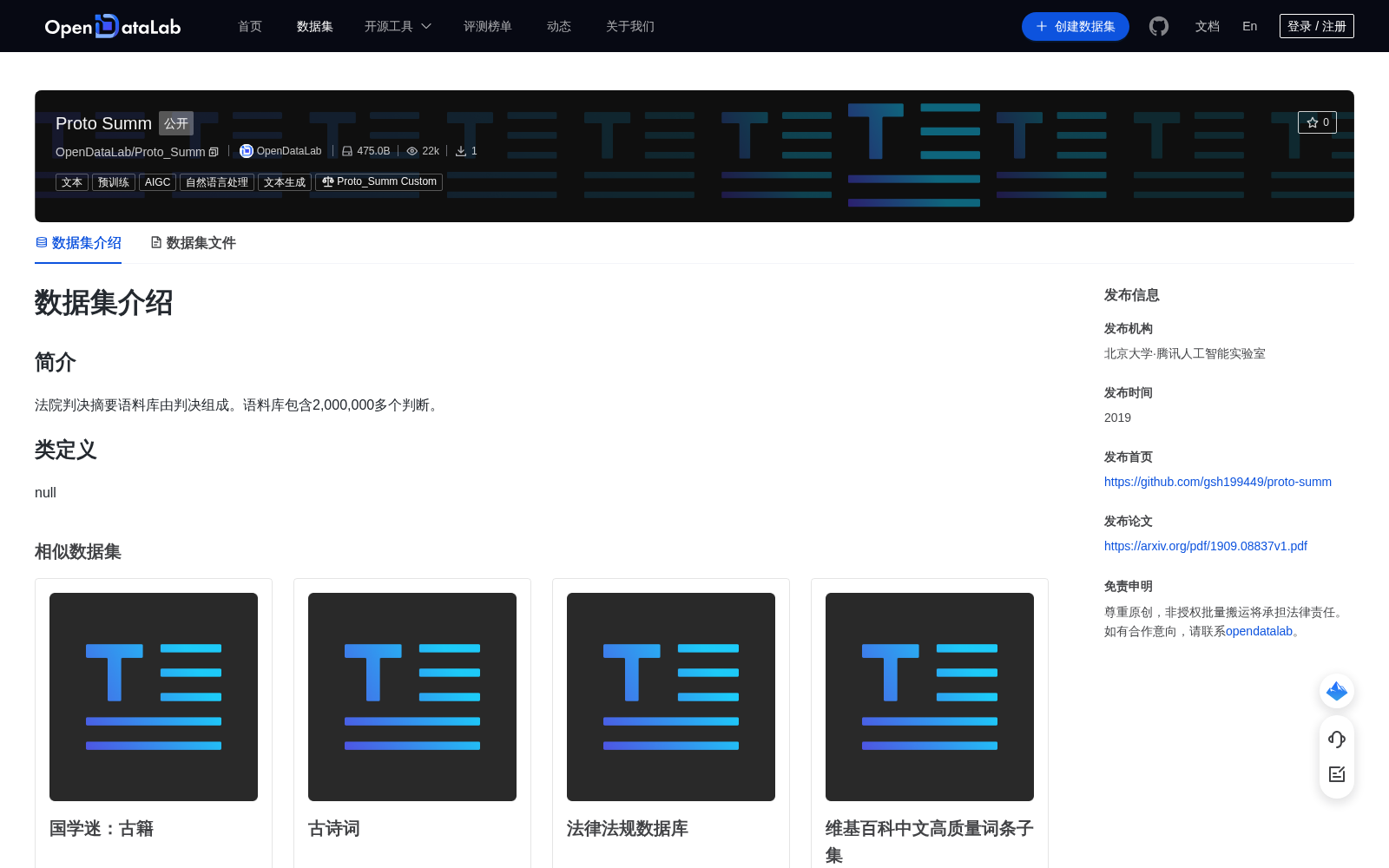Click the 自然语言处理 tag

click(217, 182)
